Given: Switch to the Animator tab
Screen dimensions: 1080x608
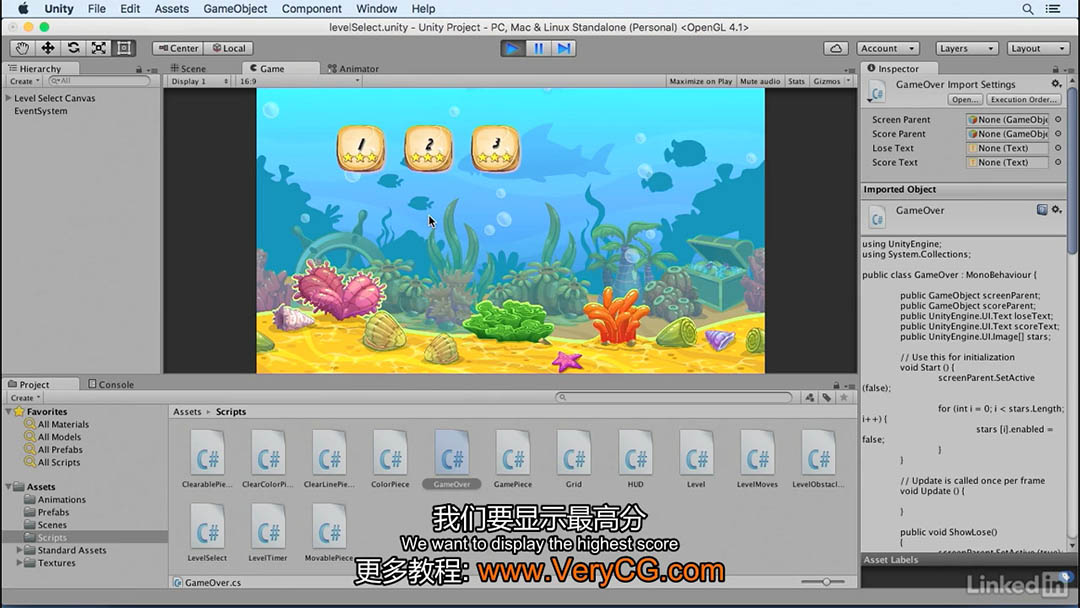Looking at the screenshot, I should click(x=353, y=68).
